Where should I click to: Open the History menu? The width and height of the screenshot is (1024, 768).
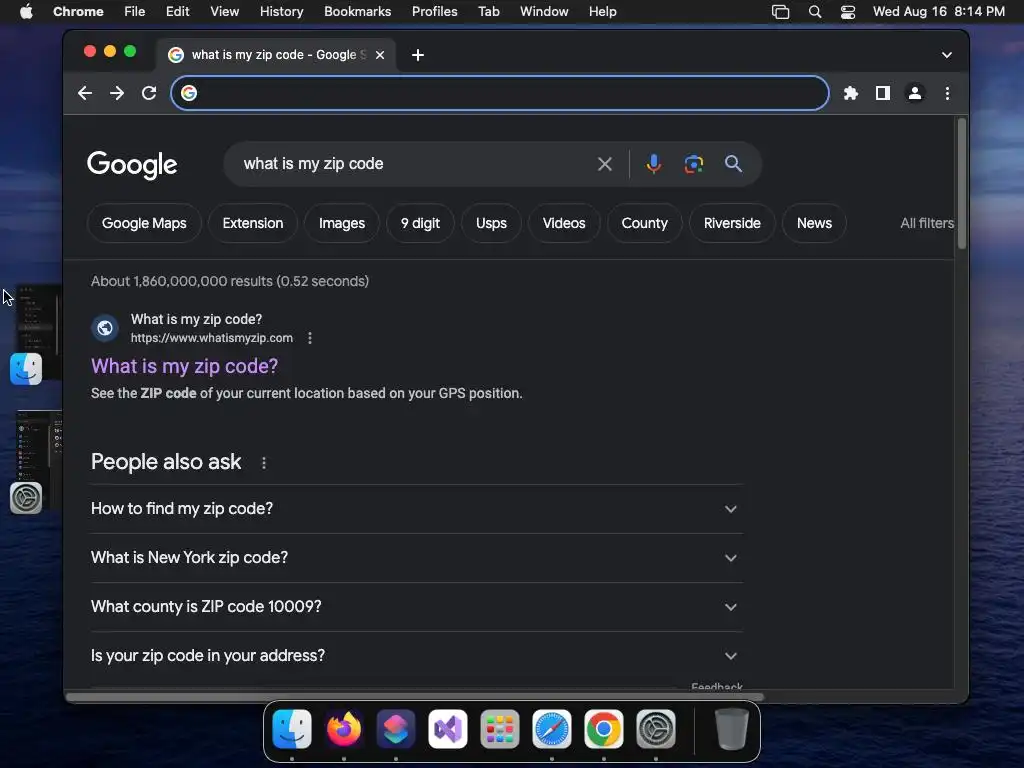[281, 12]
